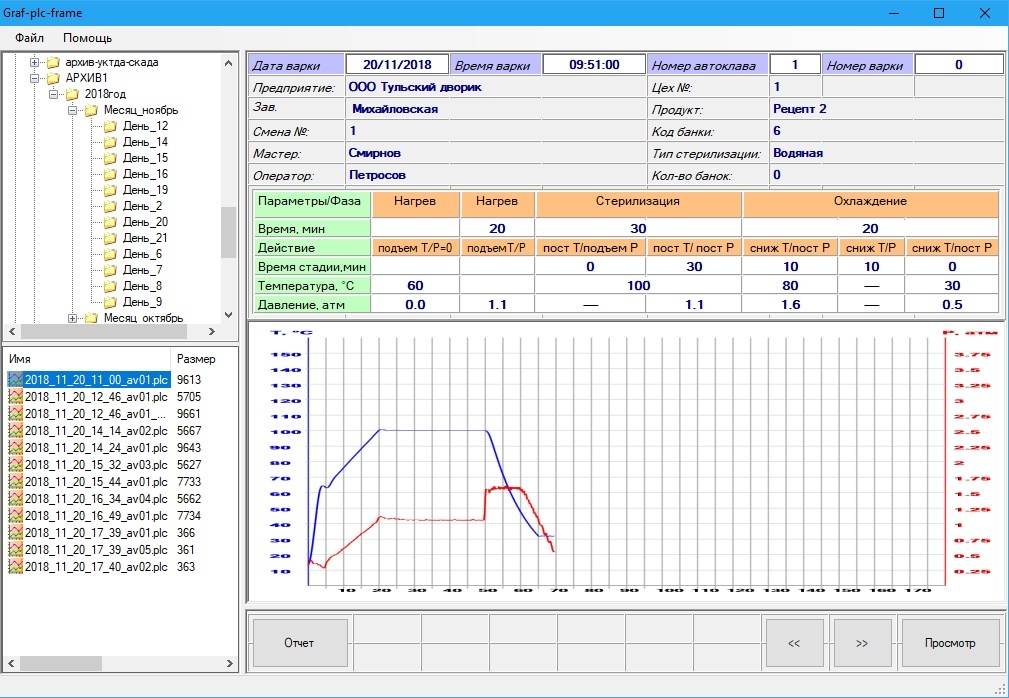
Task: Click chart icon of 2018_11_20_16_34_av04.plc
Action: 15,499
